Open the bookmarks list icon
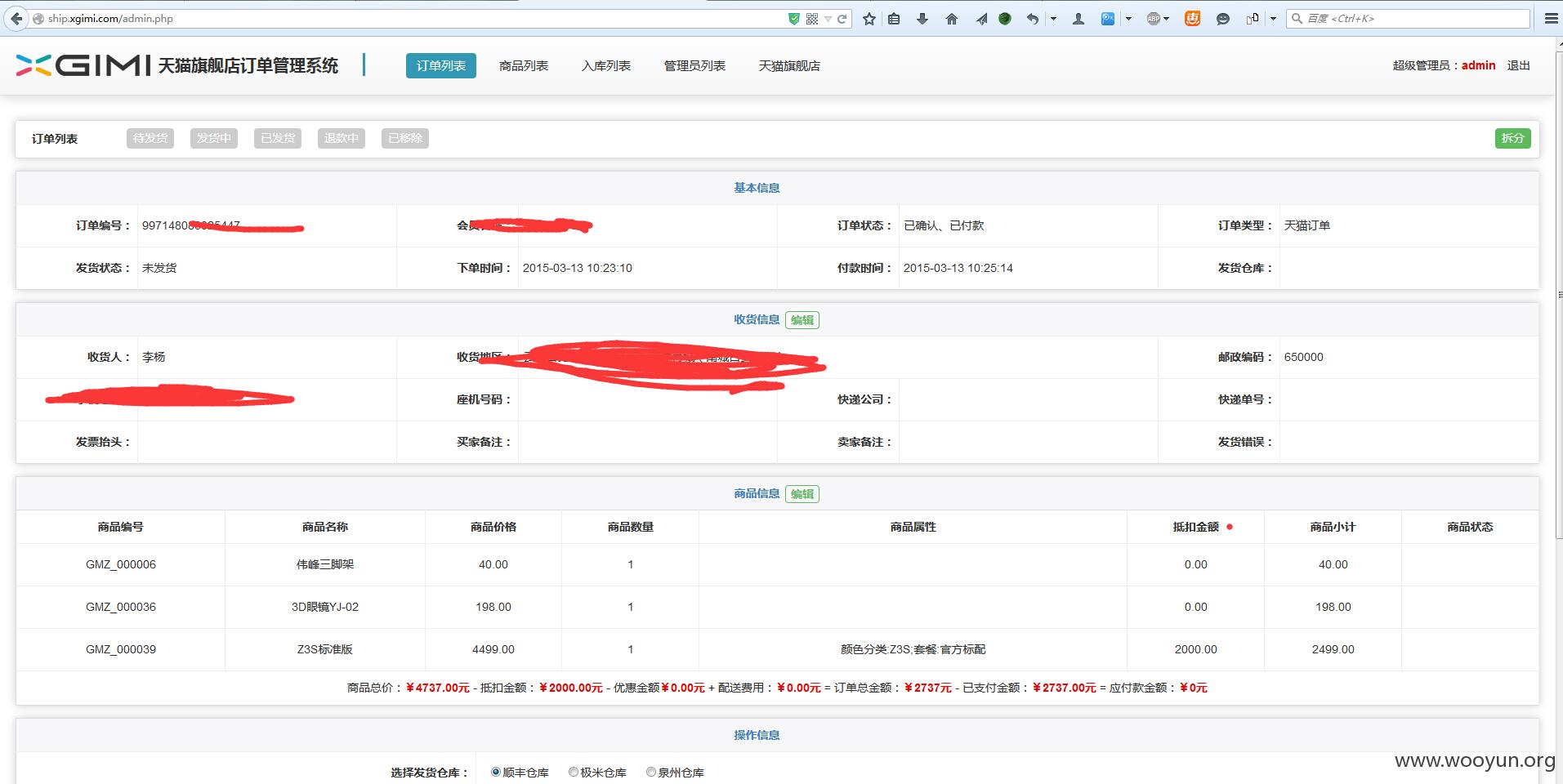Screen dimensions: 1563x784 click(894, 19)
